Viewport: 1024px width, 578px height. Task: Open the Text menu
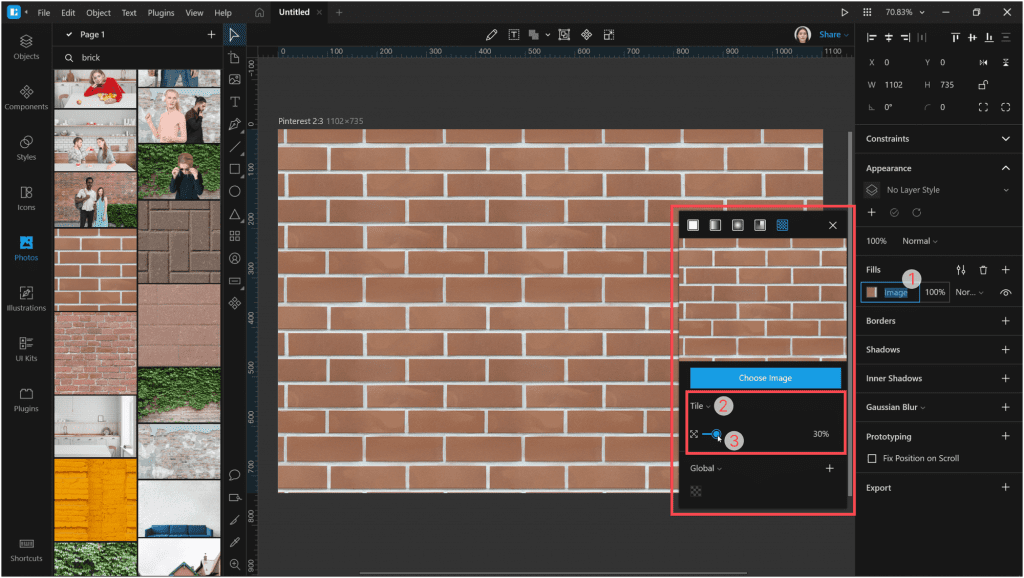[x=129, y=12]
